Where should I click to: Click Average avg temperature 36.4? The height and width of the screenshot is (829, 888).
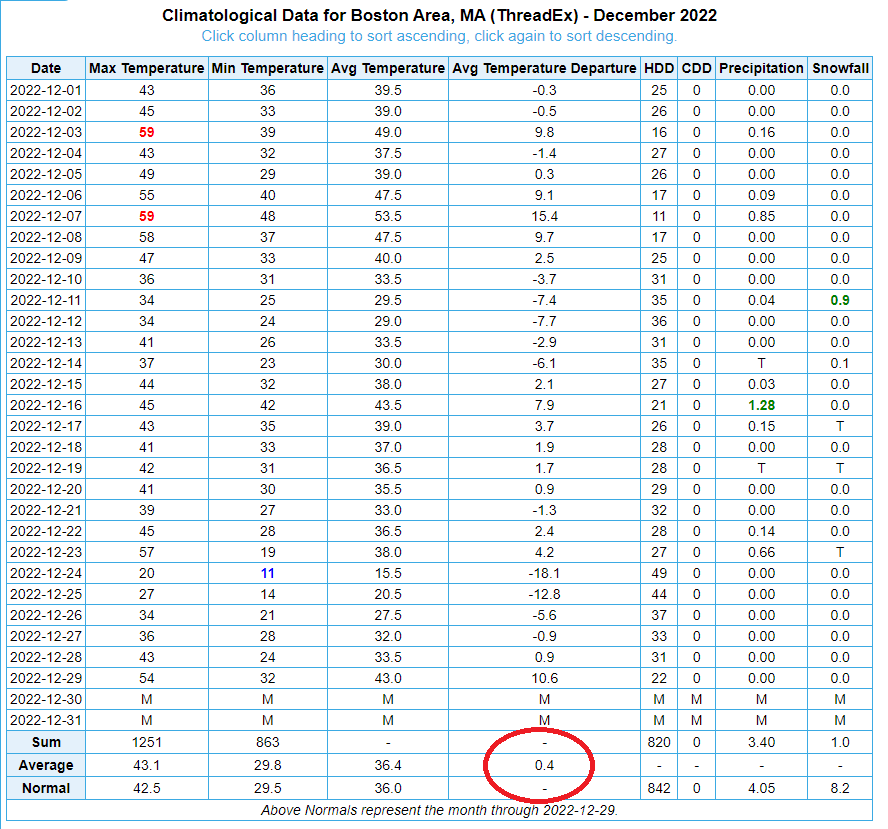click(388, 766)
